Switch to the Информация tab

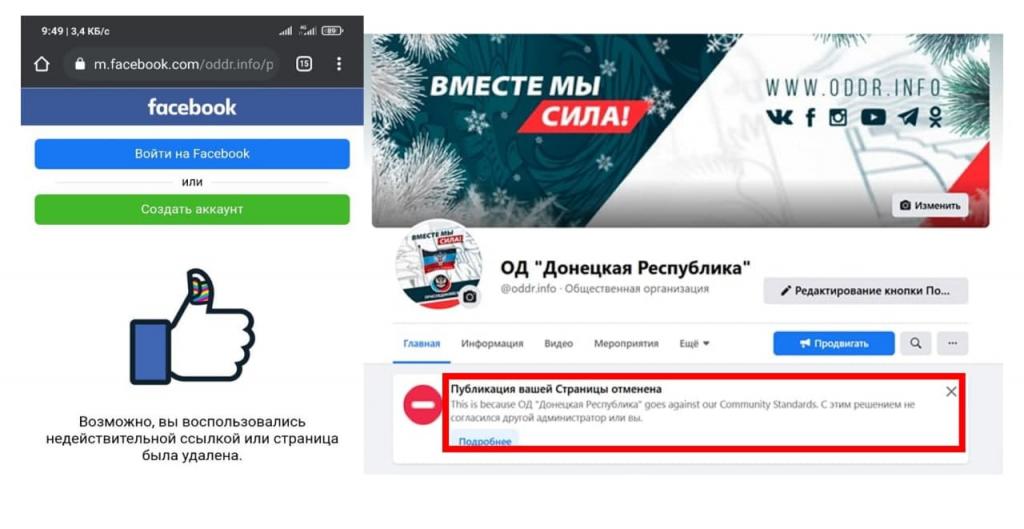tap(492, 344)
